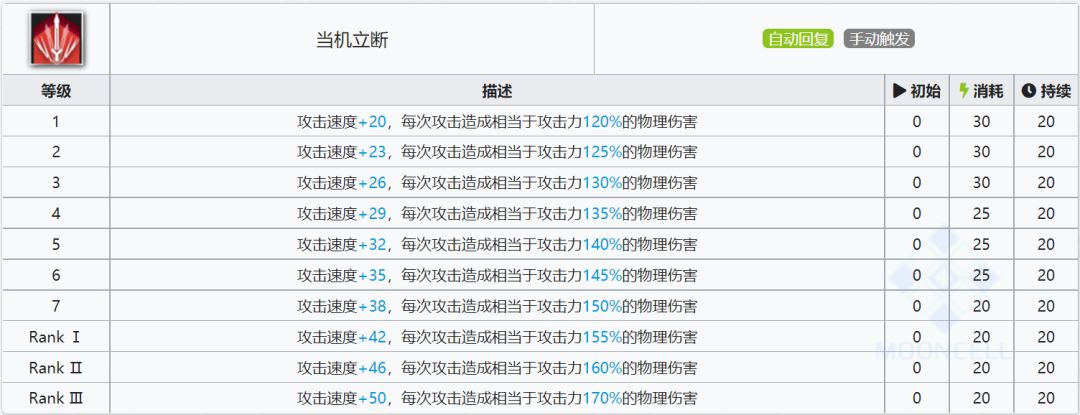The width and height of the screenshot is (1080, 415).
Task: Click the level 7 description row
Action: click(x=497, y=306)
